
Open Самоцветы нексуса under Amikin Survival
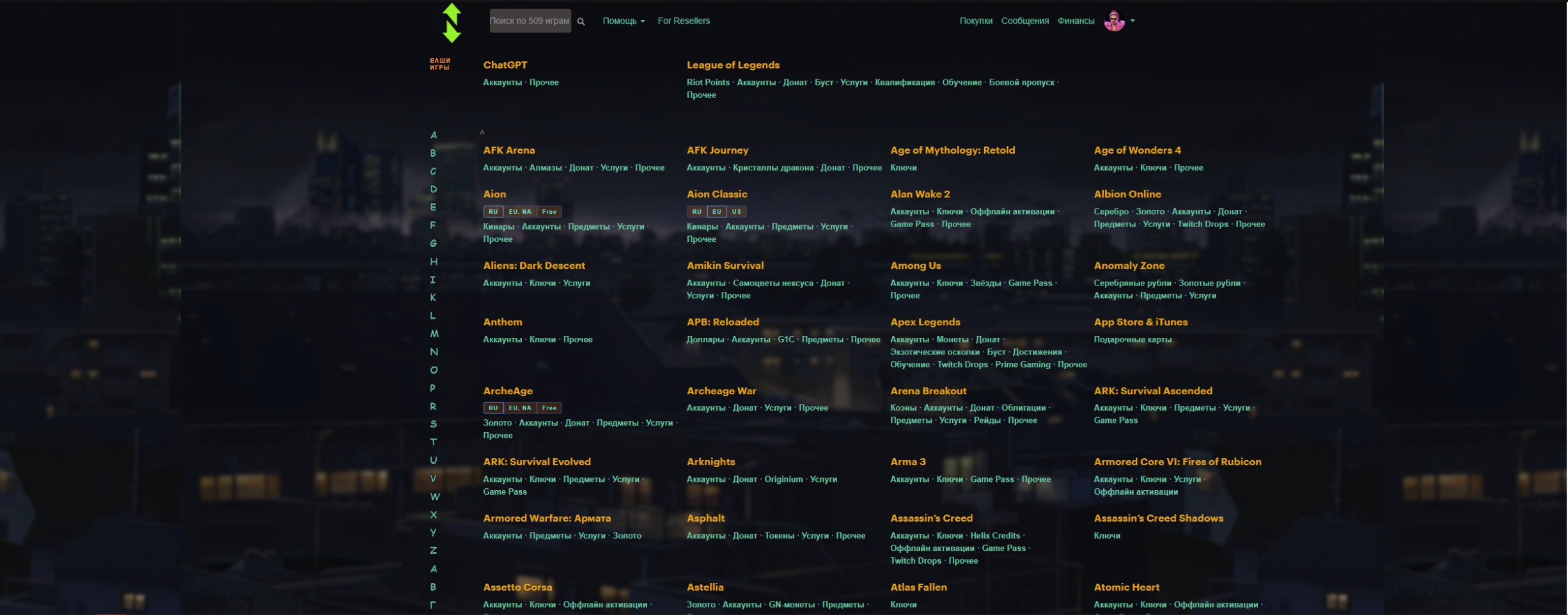coord(773,283)
